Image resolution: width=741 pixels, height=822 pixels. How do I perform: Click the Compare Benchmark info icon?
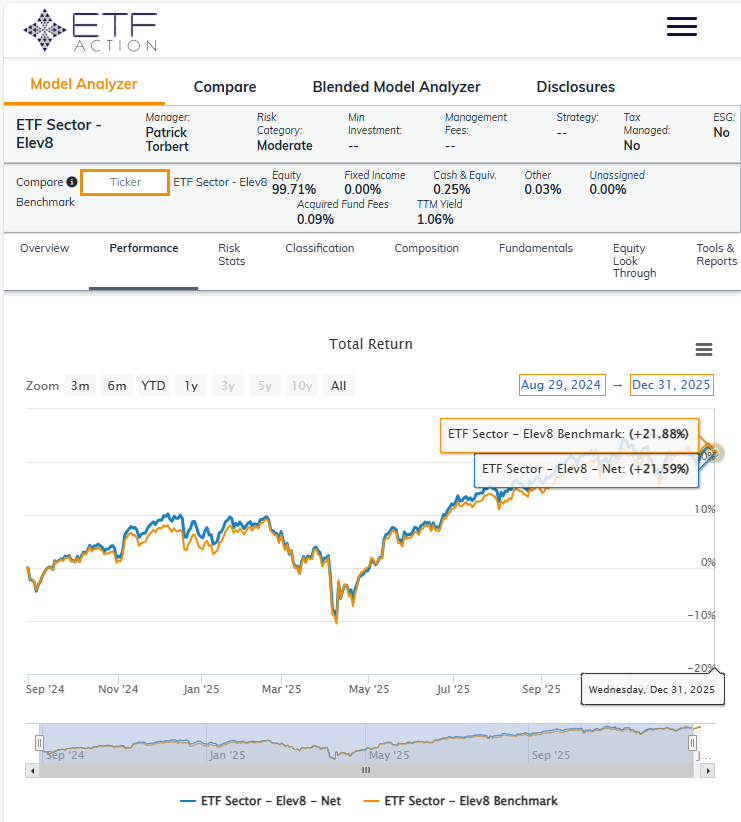(71, 182)
